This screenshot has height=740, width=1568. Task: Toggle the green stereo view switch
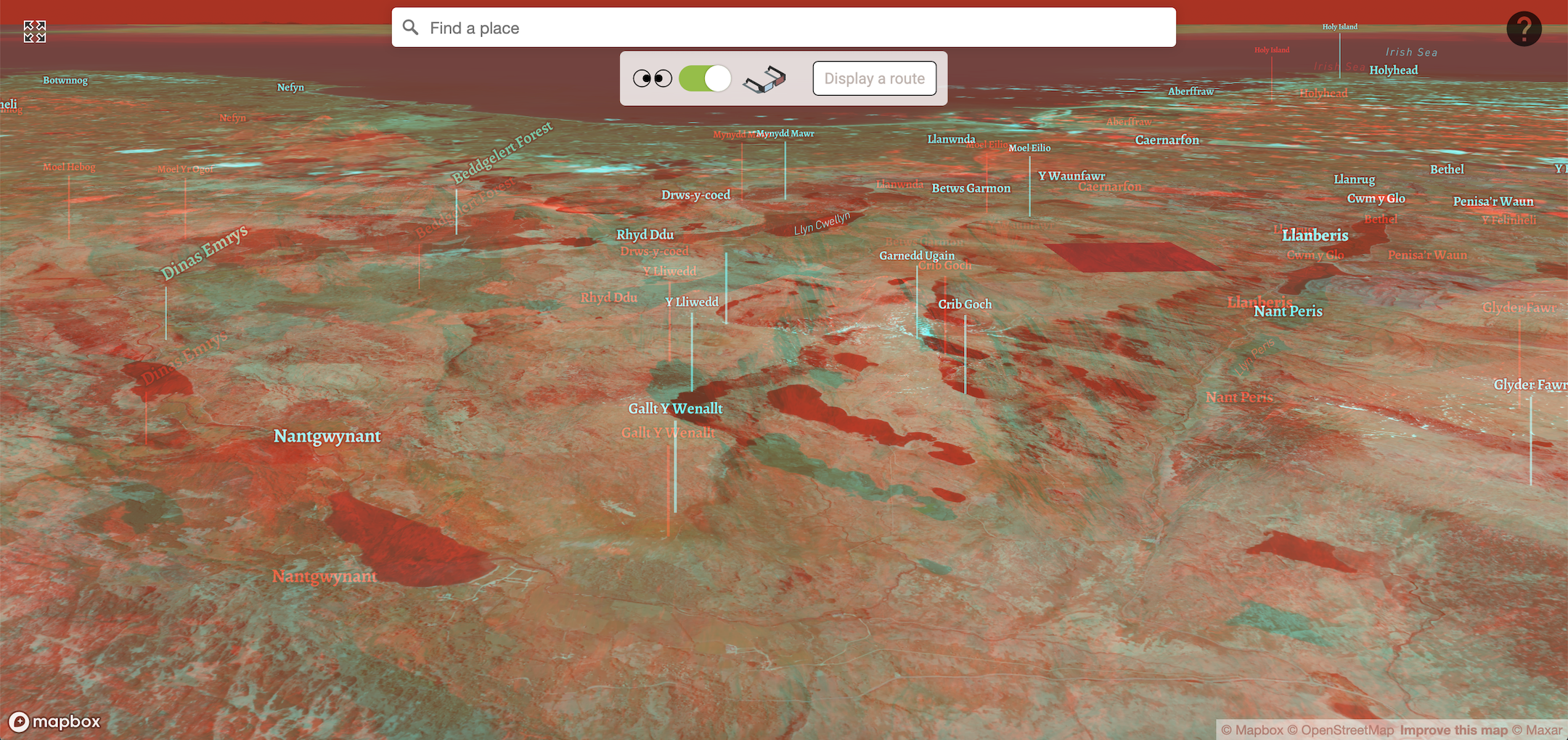click(705, 78)
